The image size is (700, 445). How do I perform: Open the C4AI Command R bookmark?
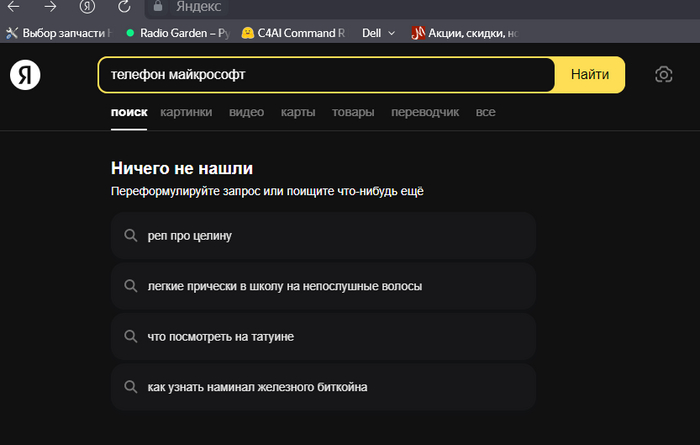293,33
